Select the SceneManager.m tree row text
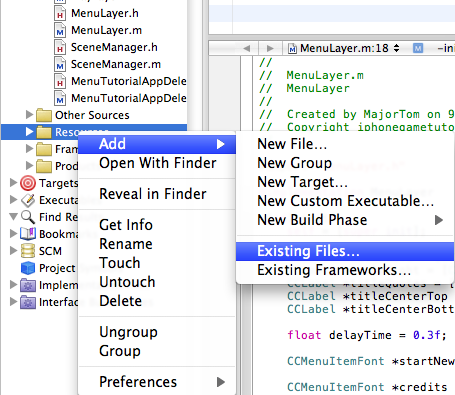Viewport: 455px width, 395px height. (116, 64)
